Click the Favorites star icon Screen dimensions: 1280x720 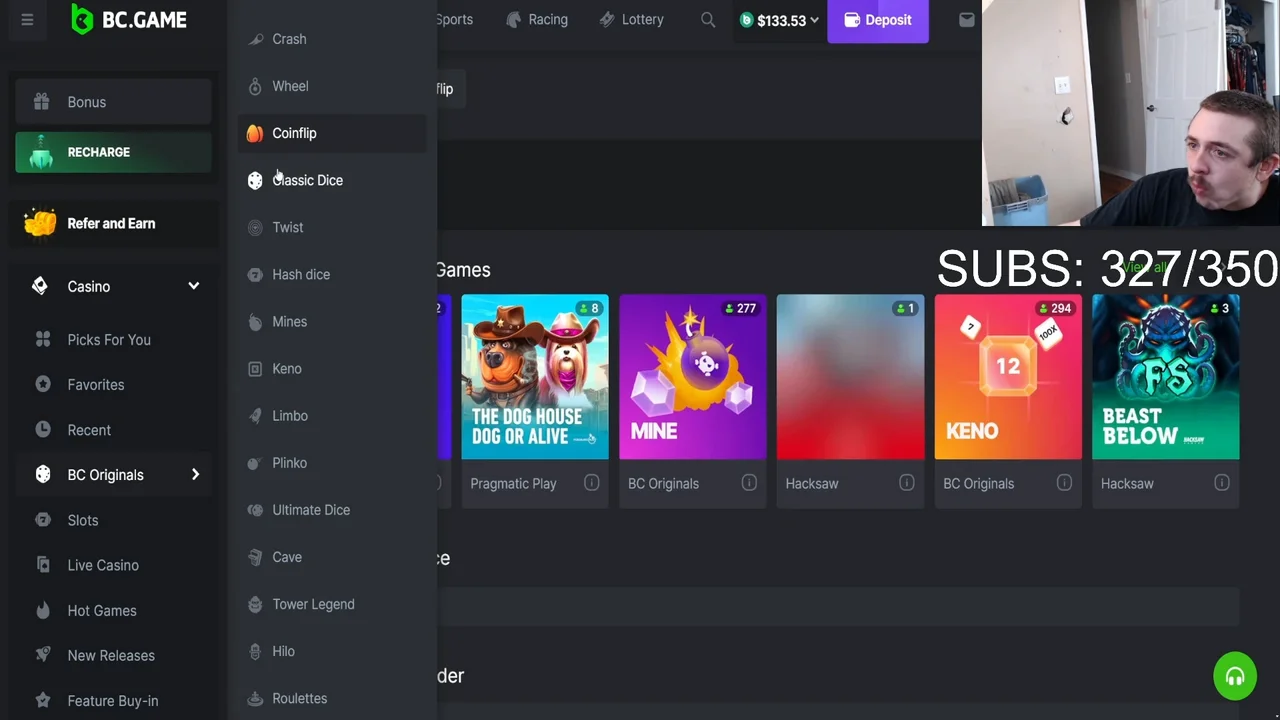pos(43,384)
